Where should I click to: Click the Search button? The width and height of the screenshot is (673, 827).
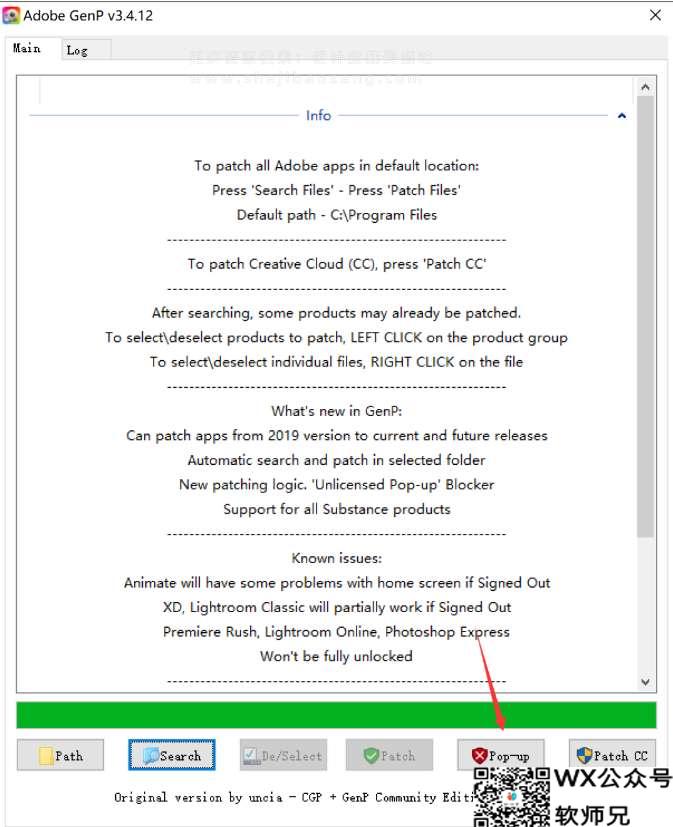point(172,755)
